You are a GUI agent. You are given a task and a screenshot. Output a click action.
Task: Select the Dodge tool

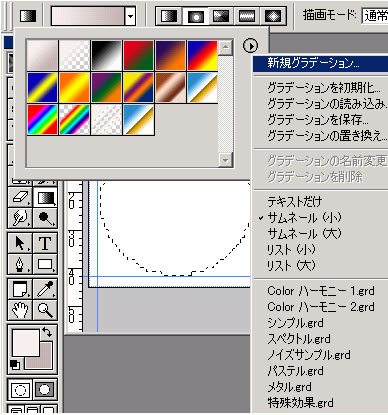click(x=45, y=217)
